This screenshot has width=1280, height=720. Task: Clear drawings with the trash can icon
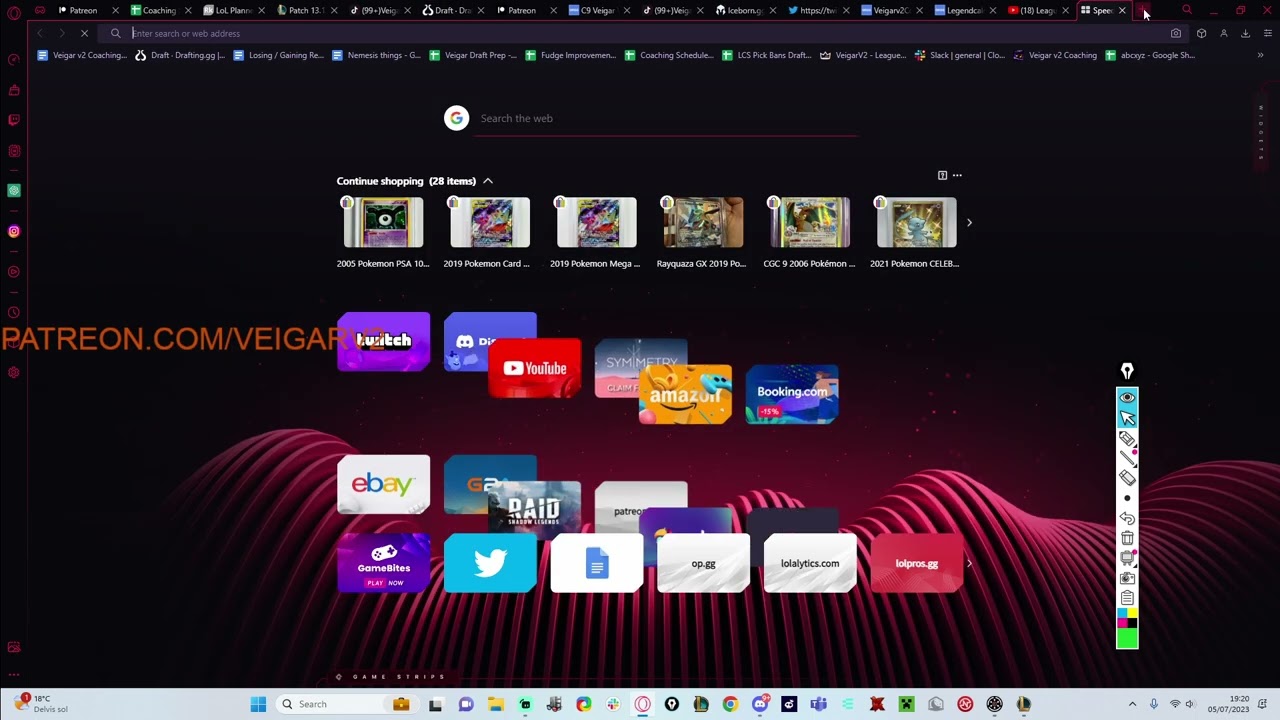click(x=1127, y=538)
